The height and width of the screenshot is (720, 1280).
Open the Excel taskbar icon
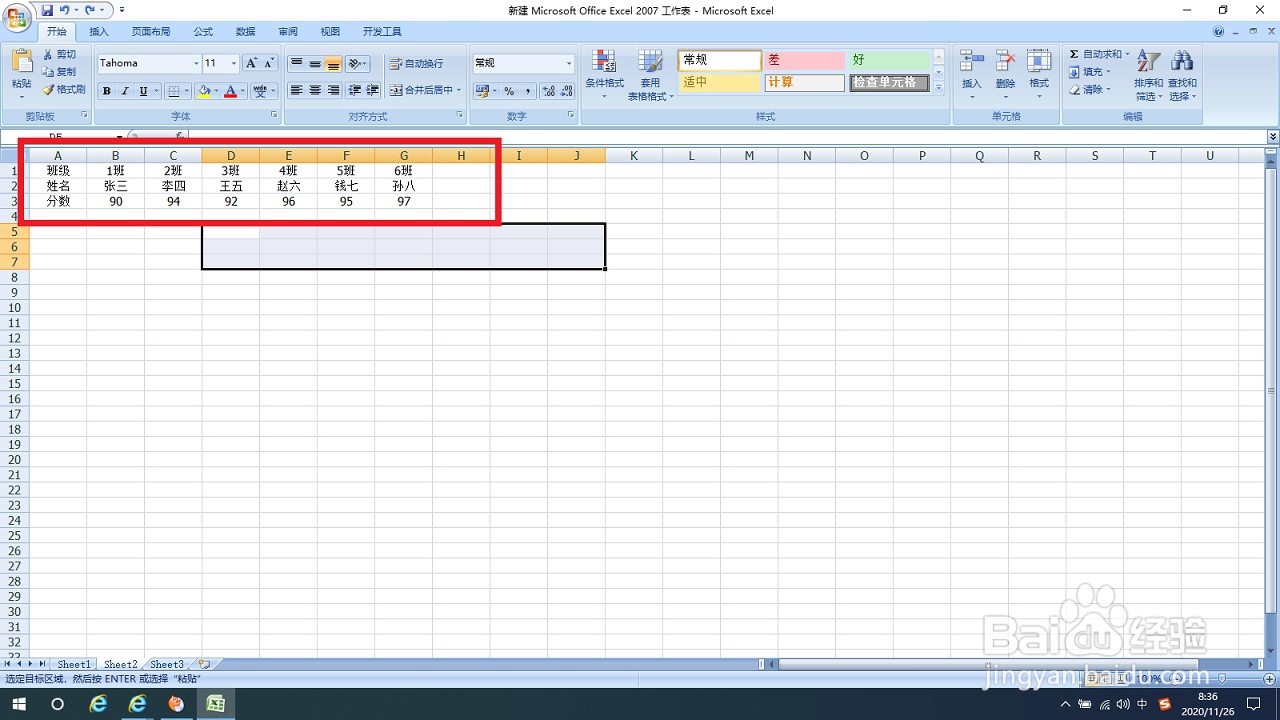(215, 704)
